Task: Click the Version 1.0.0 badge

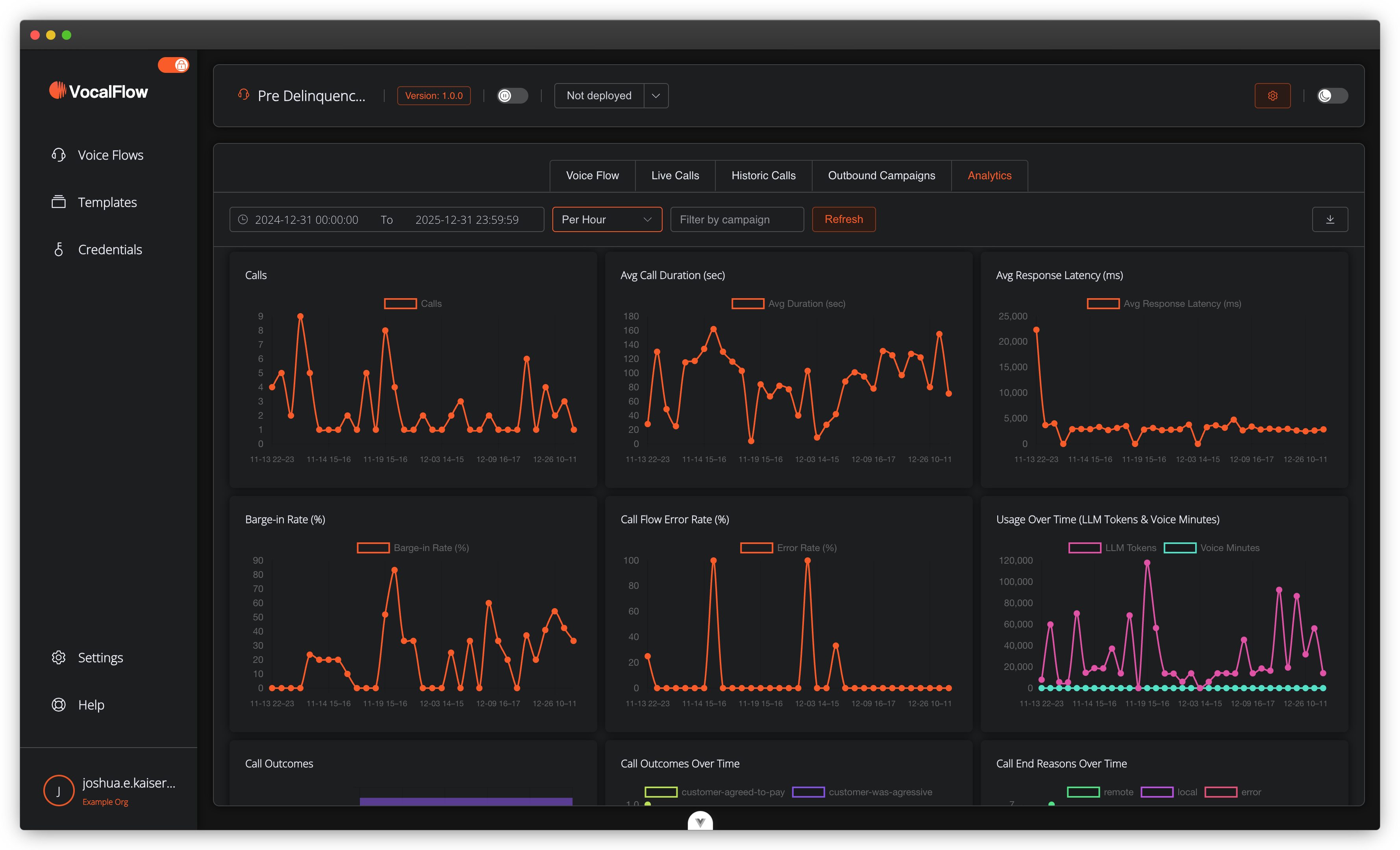Action: point(433,96)
